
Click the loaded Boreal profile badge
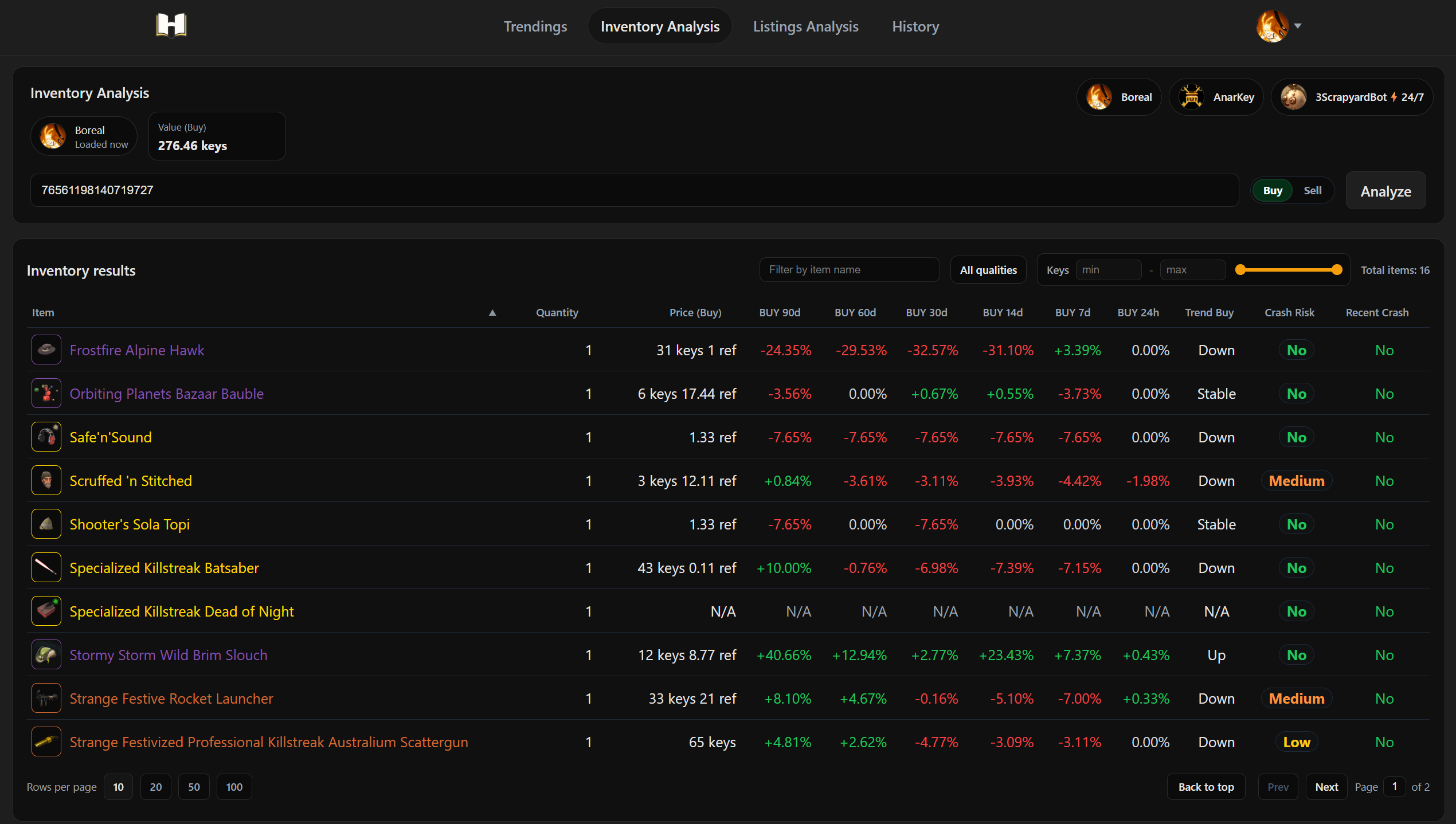click(x=84, y=136)
